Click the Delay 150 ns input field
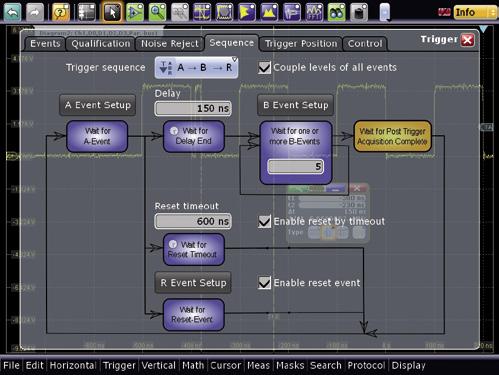The width and height of the screenshot is (499, 375). tap(193, 109)
